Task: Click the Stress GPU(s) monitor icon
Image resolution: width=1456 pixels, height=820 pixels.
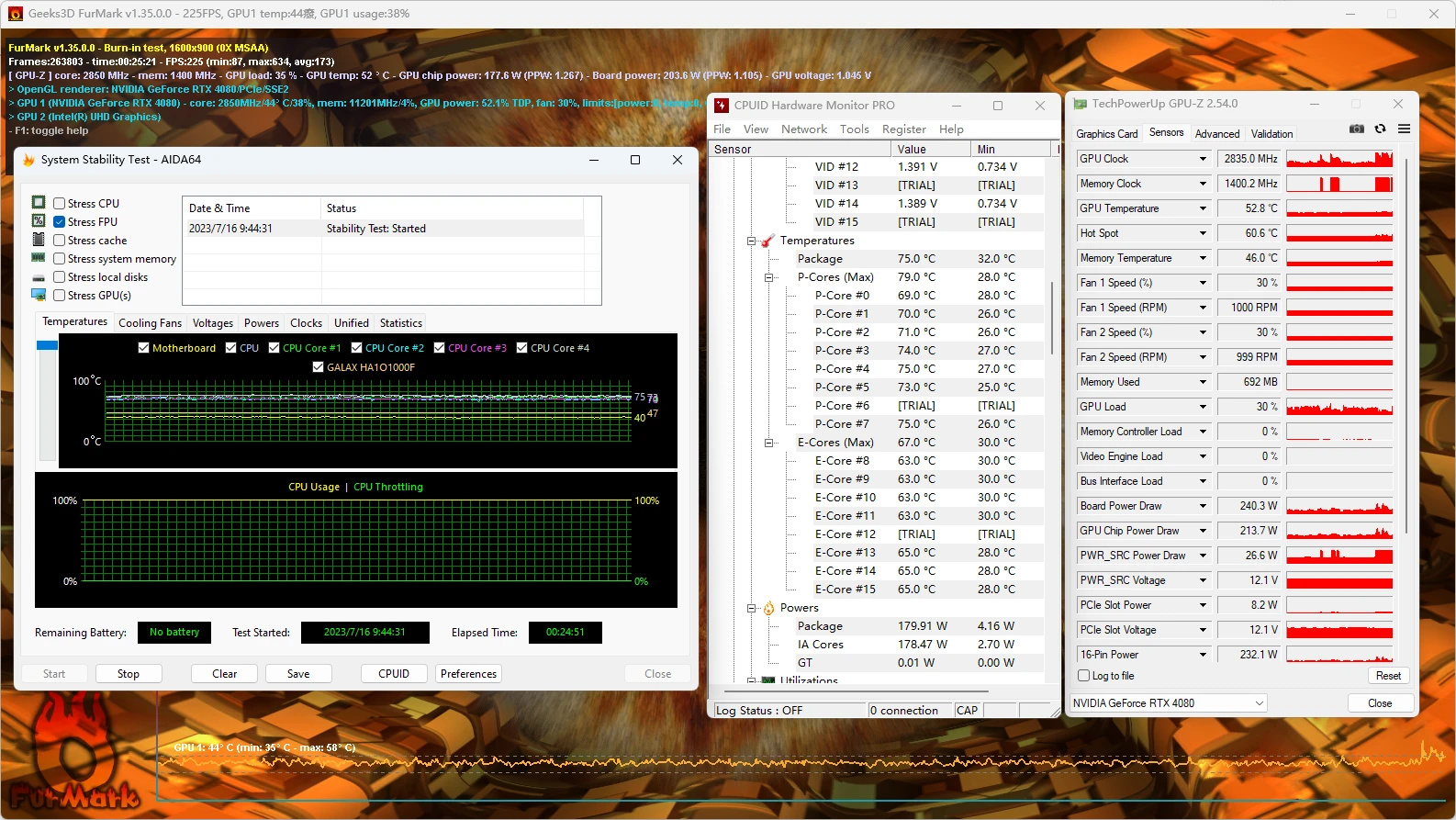Action: (x=39, y=295)
